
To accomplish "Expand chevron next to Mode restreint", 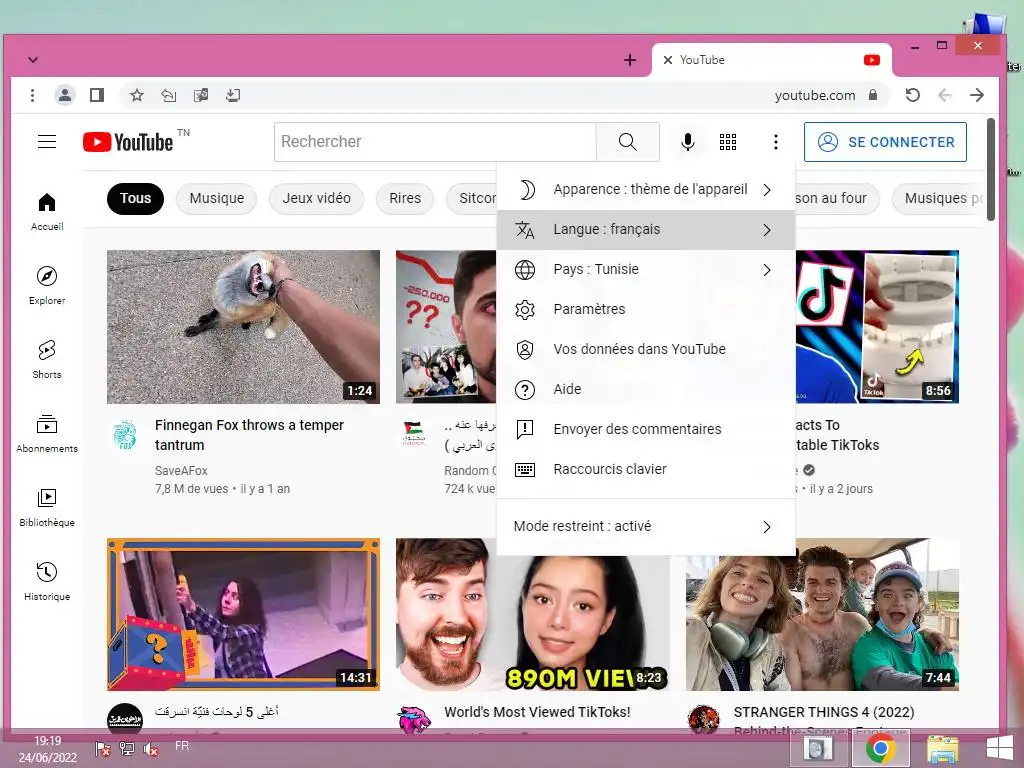I will pyautogui.click(x=767, y=527).
